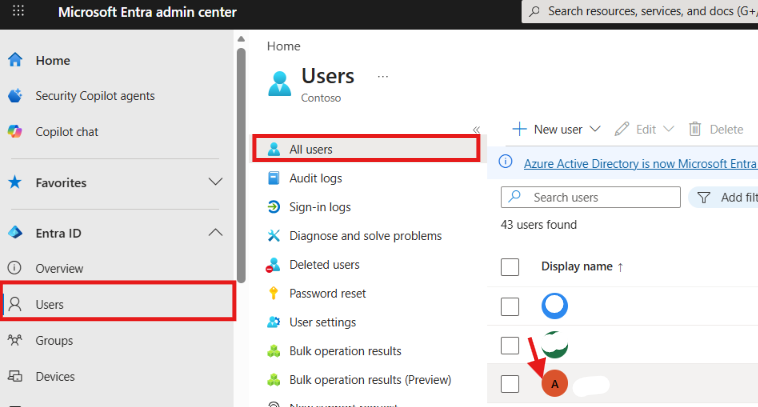Click the sidebar scrollbar up arrow
Viewport: 758px width, 407px height.
coord(241,39)
